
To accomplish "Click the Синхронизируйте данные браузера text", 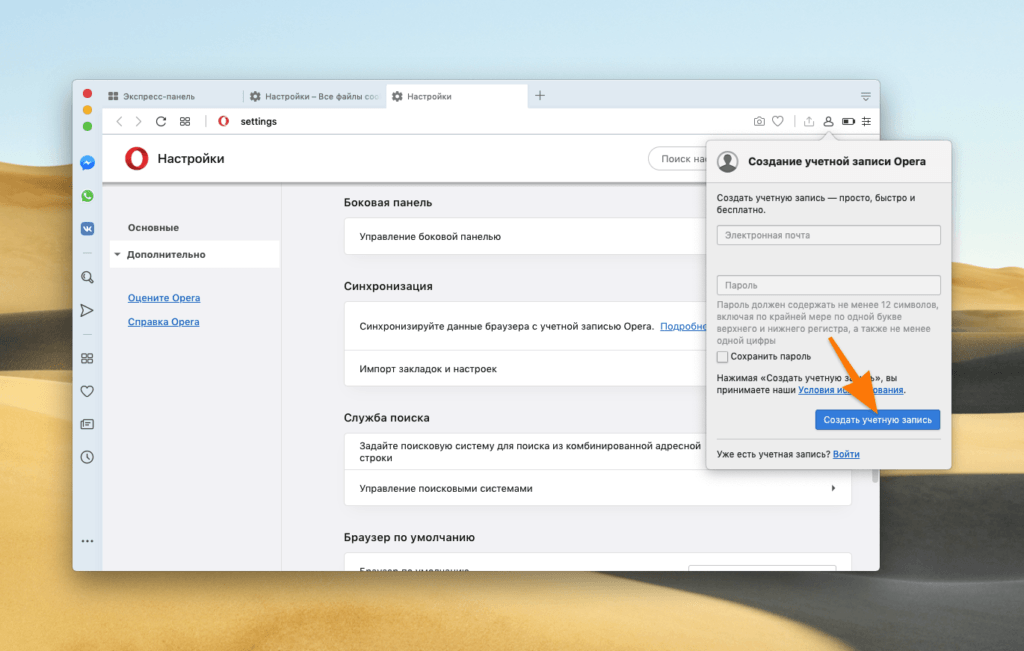I will click(506, 326).
